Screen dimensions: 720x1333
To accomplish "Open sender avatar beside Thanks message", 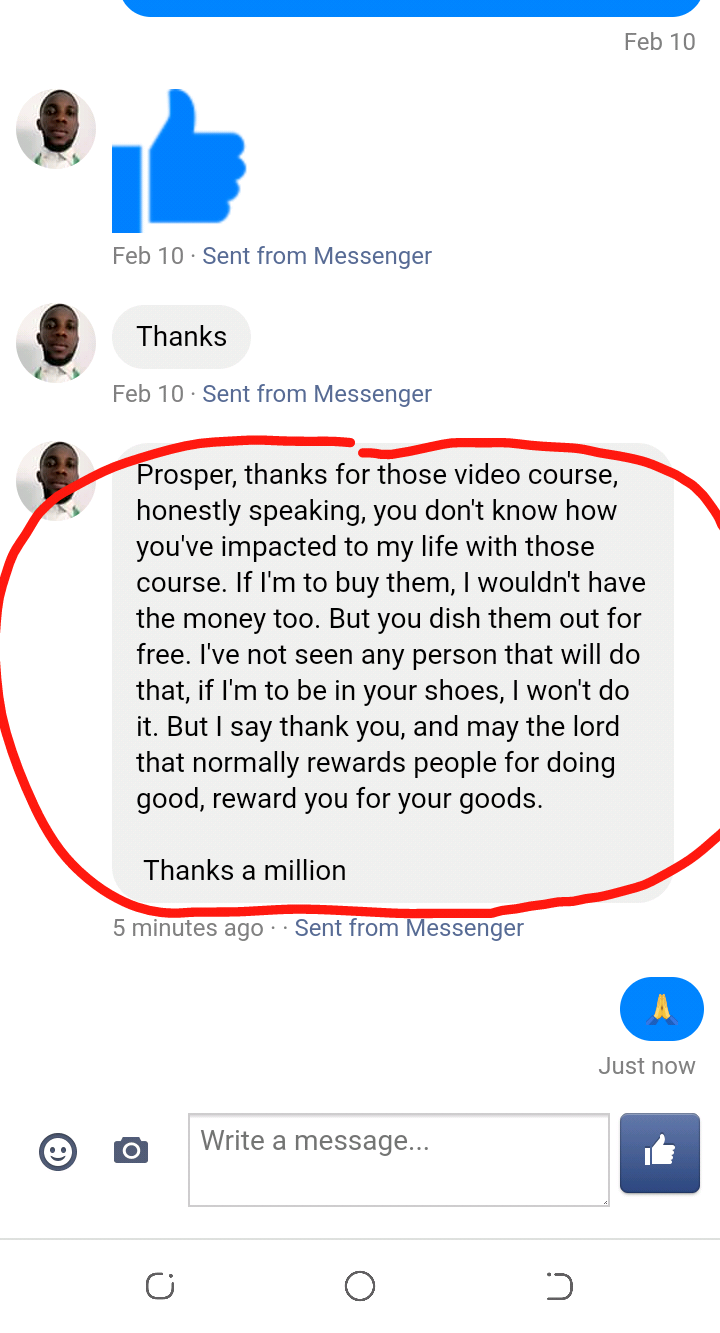I will click(56, 343).
